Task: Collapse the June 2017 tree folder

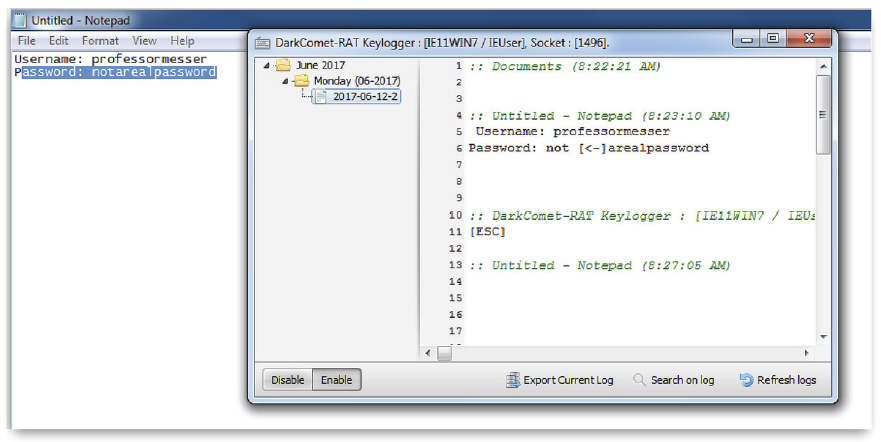Action: pos(266,66)
